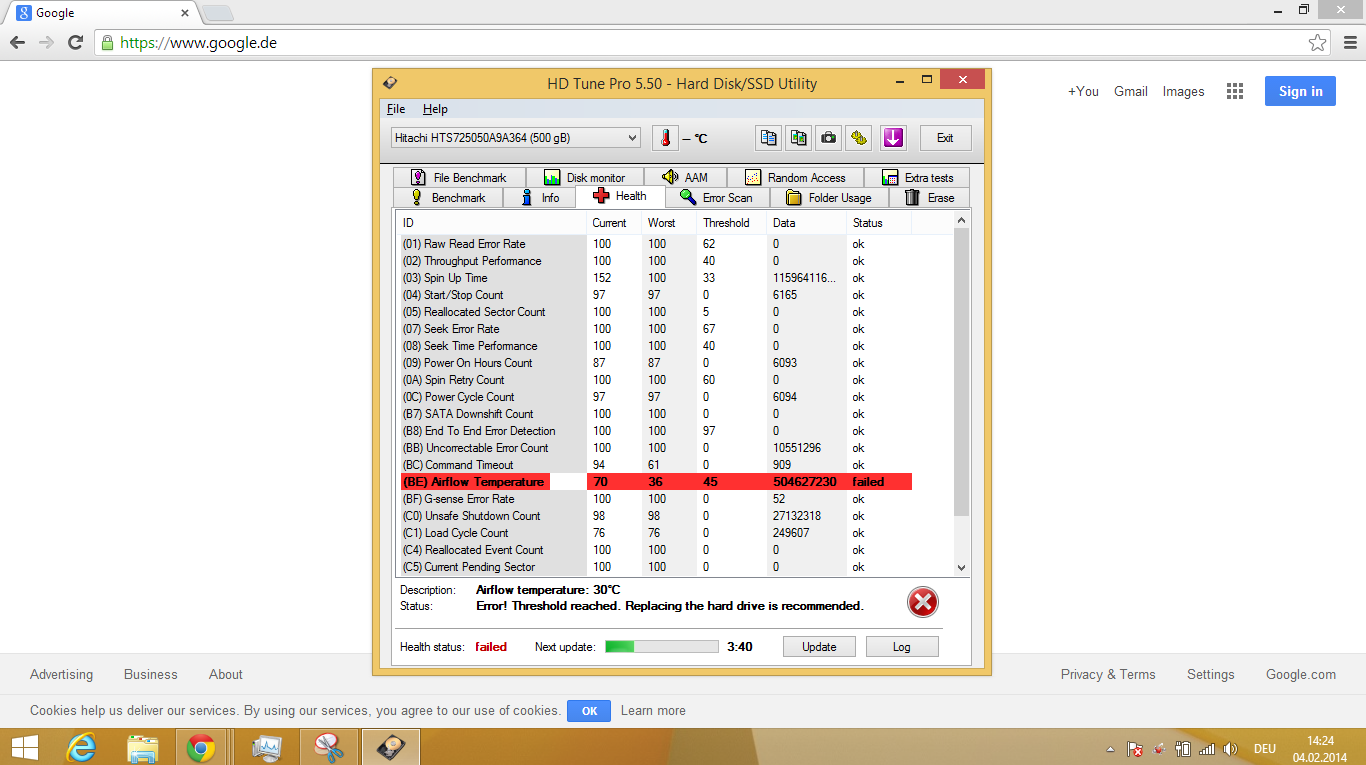The image size is (1366, 765).
Task: Open new tab in Chrome
Action: [218, 13]
